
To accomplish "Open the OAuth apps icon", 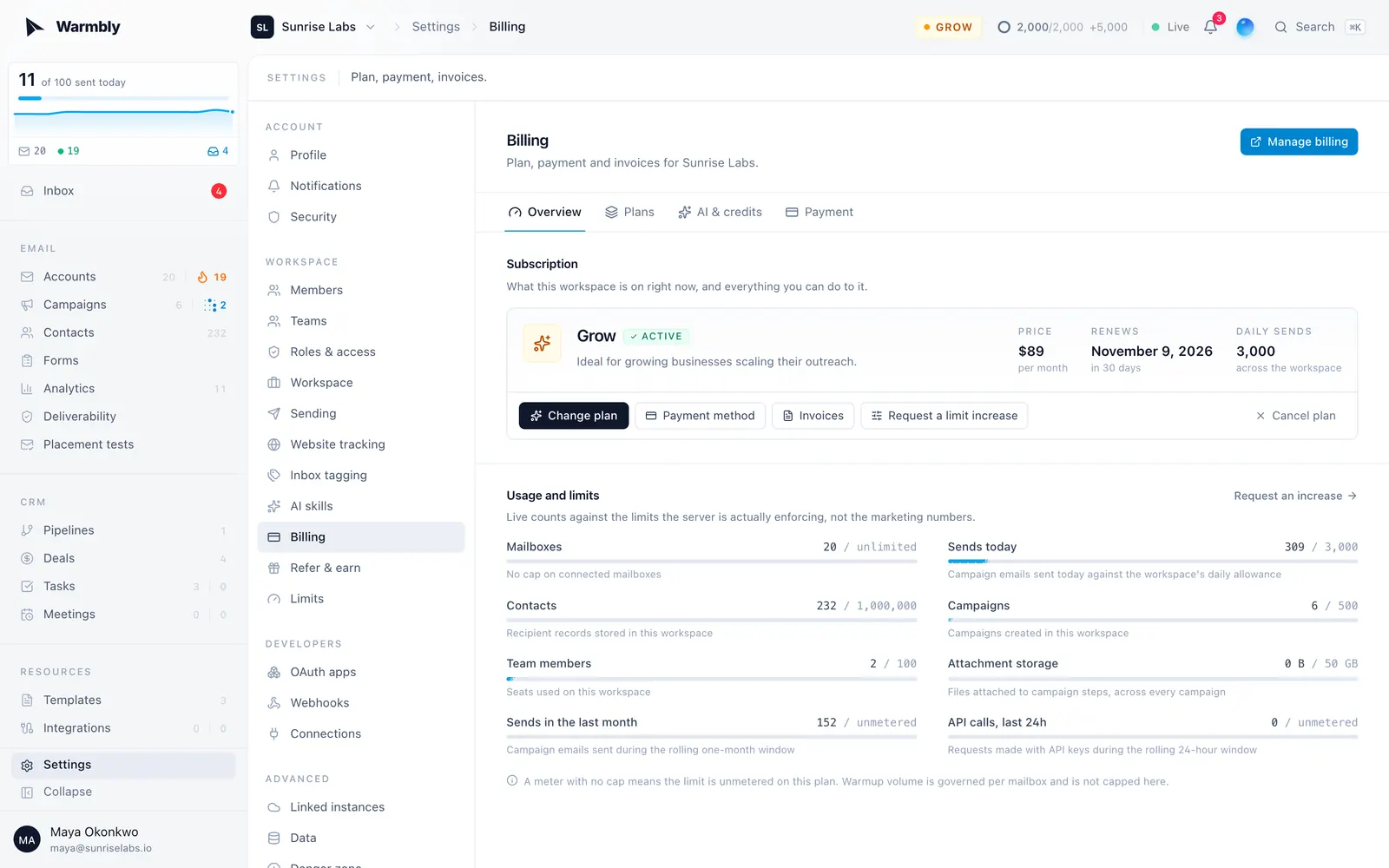I will (273, 672).
